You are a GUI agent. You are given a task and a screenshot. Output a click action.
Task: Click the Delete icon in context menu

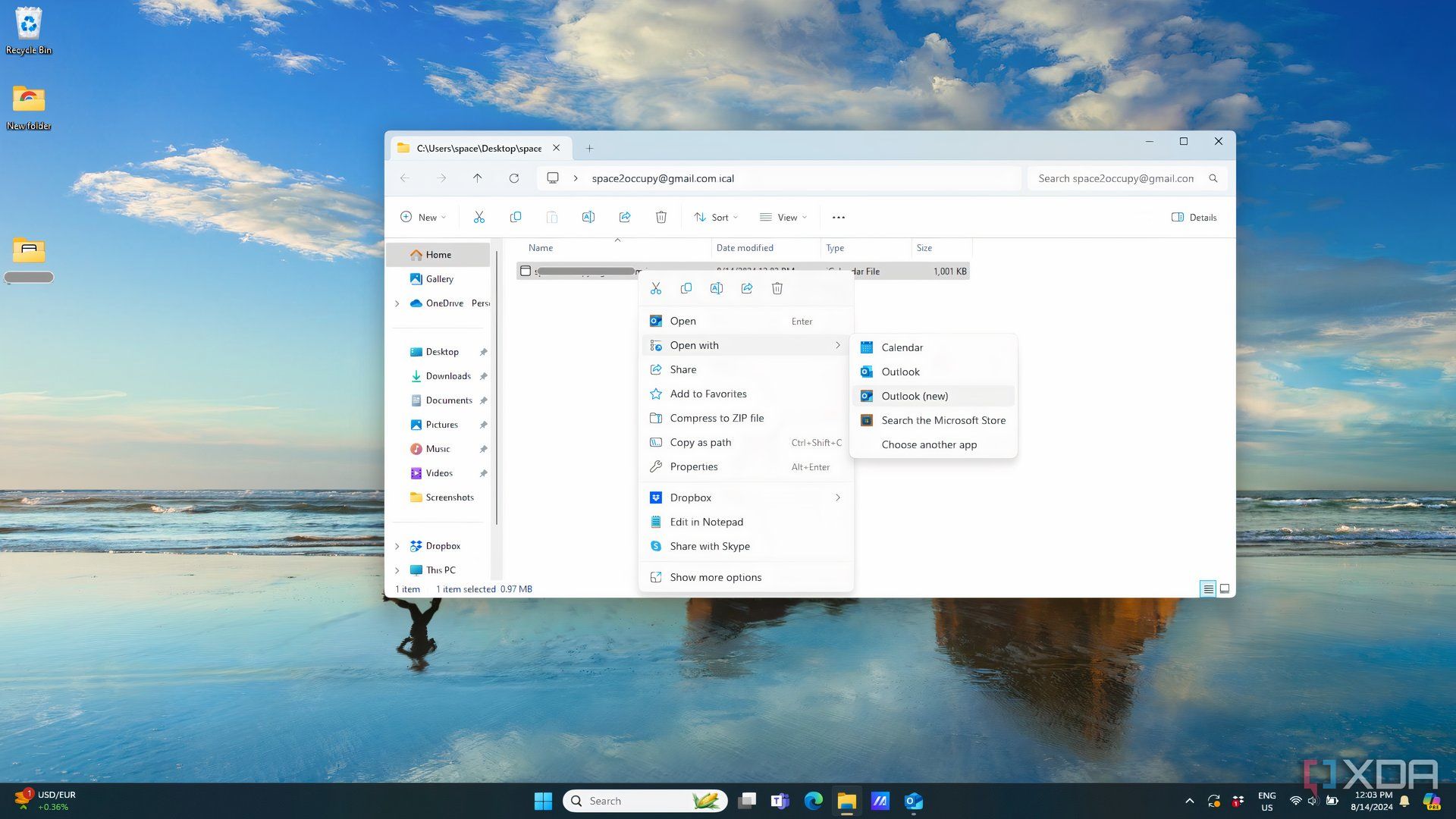(x=777, y=288)
